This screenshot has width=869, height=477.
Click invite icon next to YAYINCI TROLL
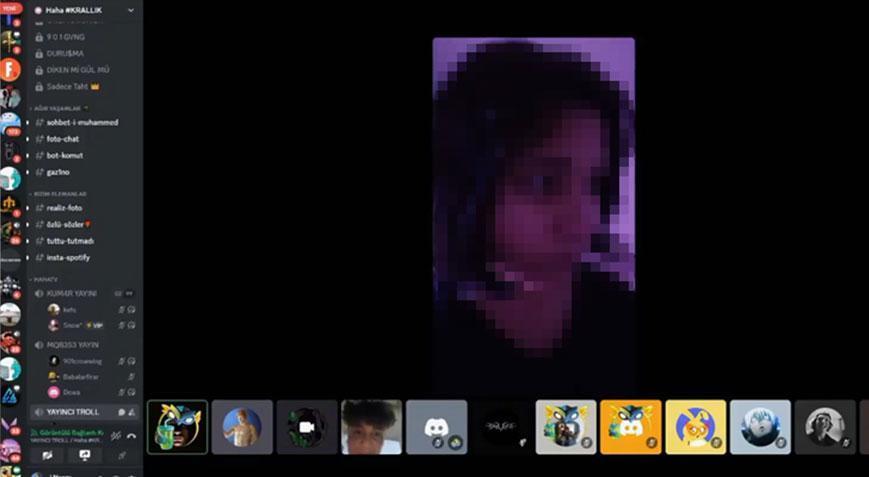132,412
